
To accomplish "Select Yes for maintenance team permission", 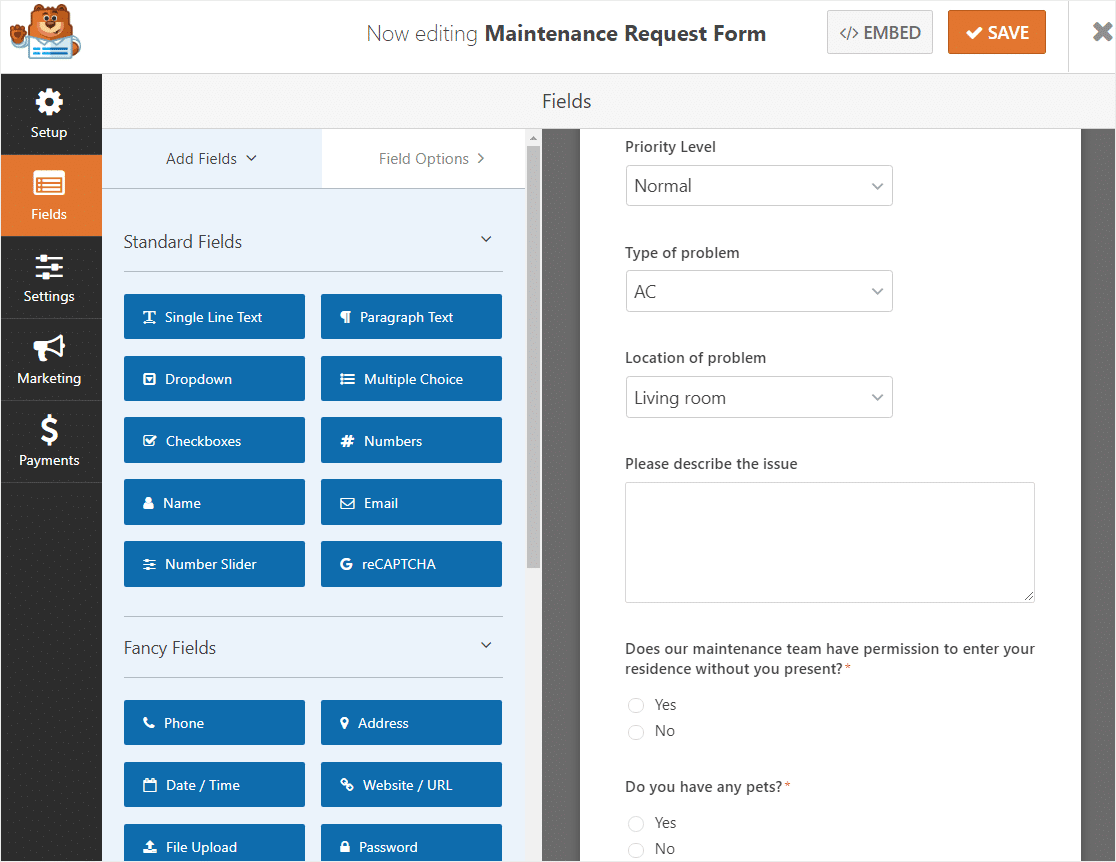I will 636,706.
